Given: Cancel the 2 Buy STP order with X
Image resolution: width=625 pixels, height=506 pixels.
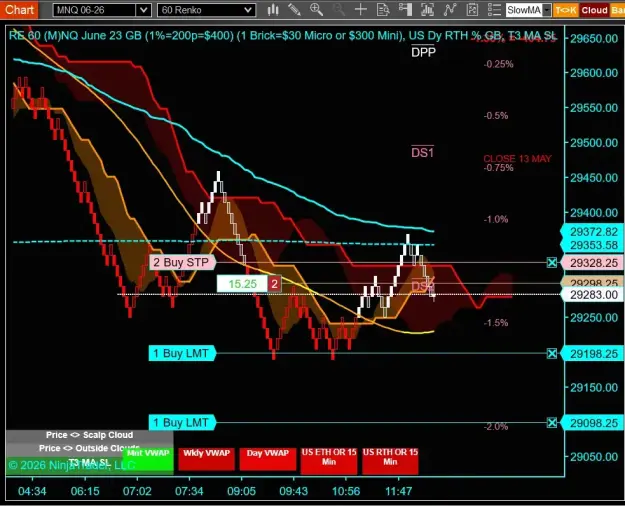Looking at the screenshot, I should pyautogui.click(x=552, y=262).
